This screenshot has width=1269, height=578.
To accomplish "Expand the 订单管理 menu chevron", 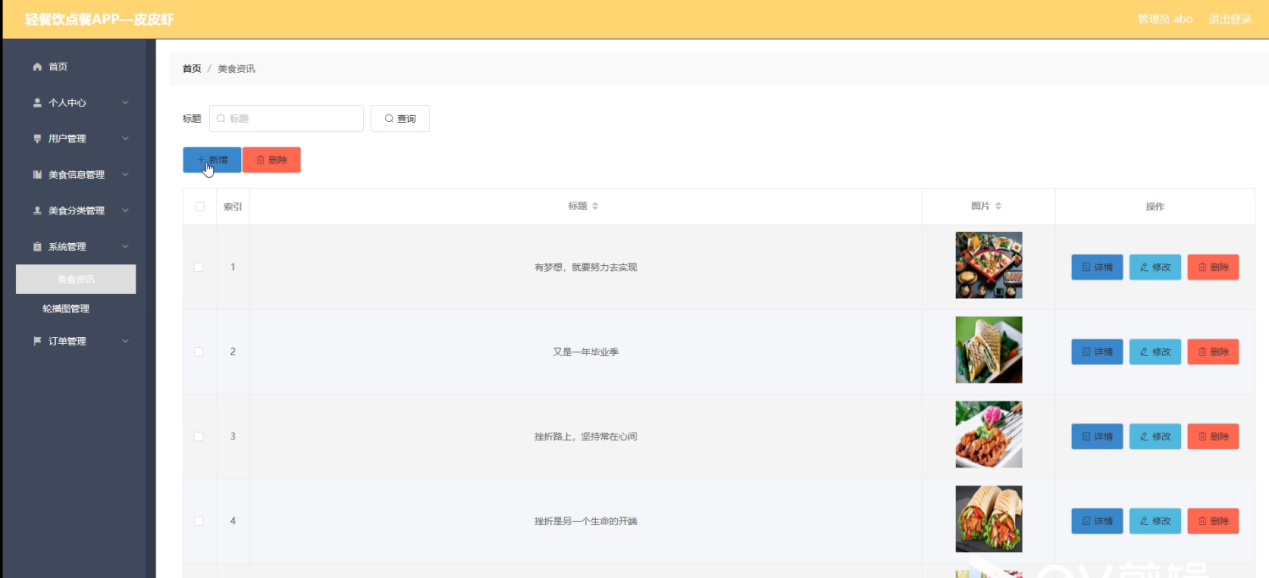I will pos(125,341).
